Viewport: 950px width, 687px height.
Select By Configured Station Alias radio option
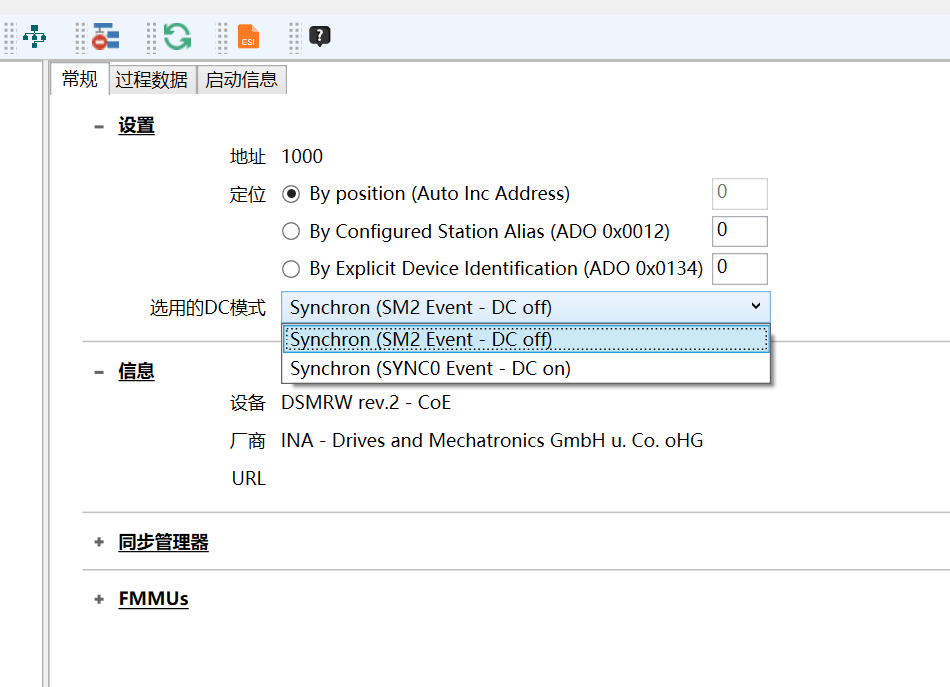(291, 232)
